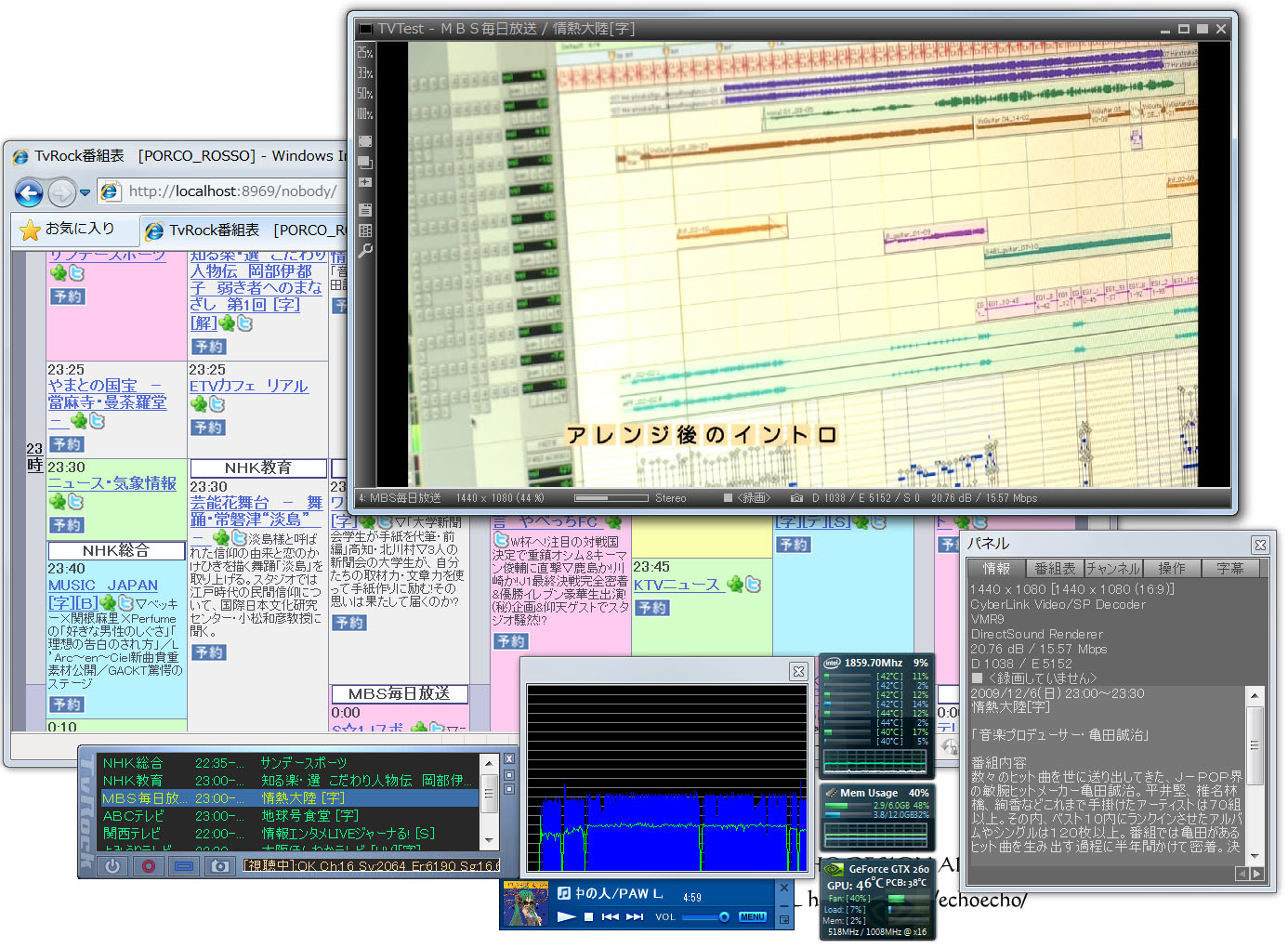1288x948 pixels.
Task: Click the Stereo audio mode in TVTest status bar
Action: click(x=671, y=498)
